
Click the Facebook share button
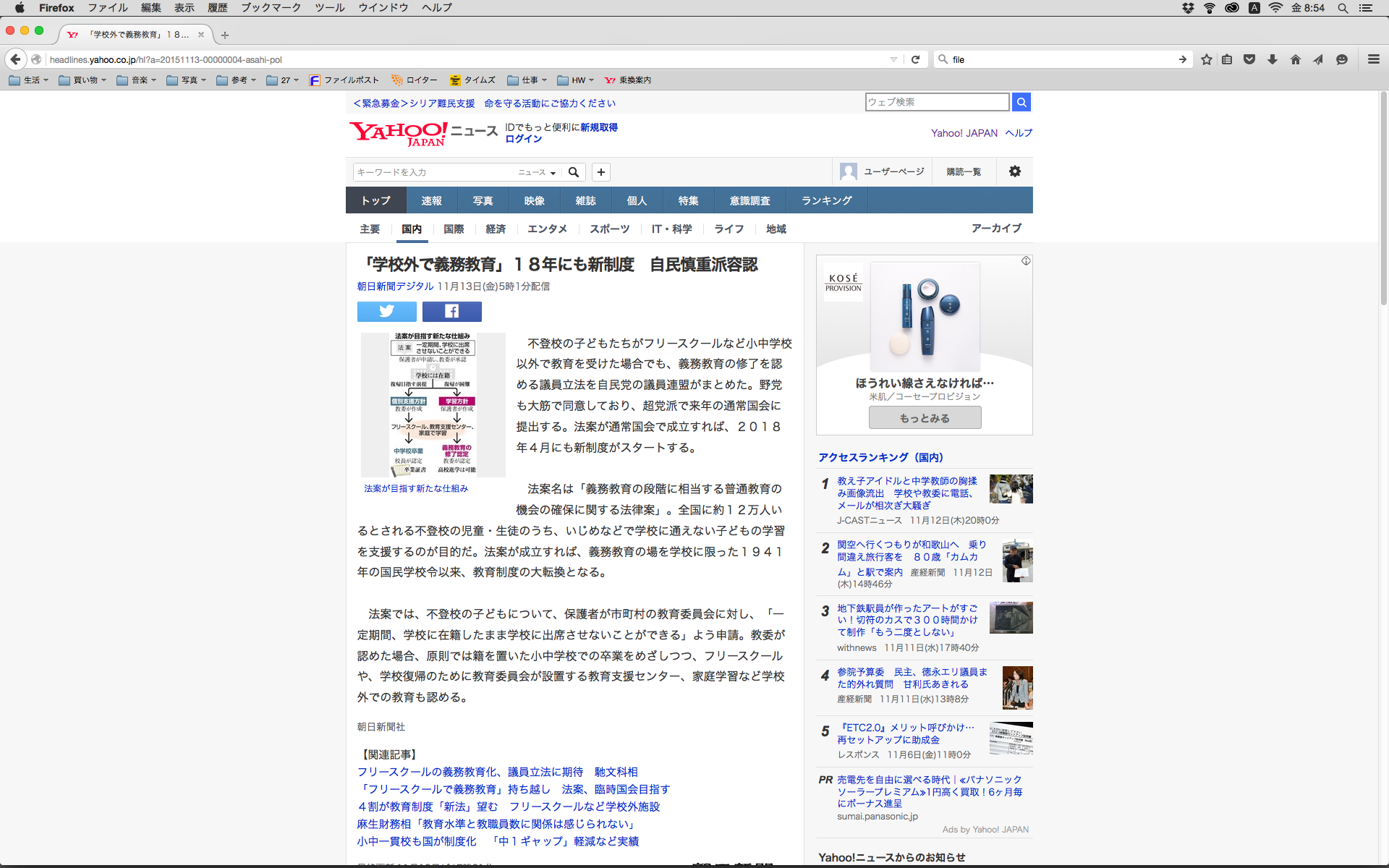pos(451,311)
